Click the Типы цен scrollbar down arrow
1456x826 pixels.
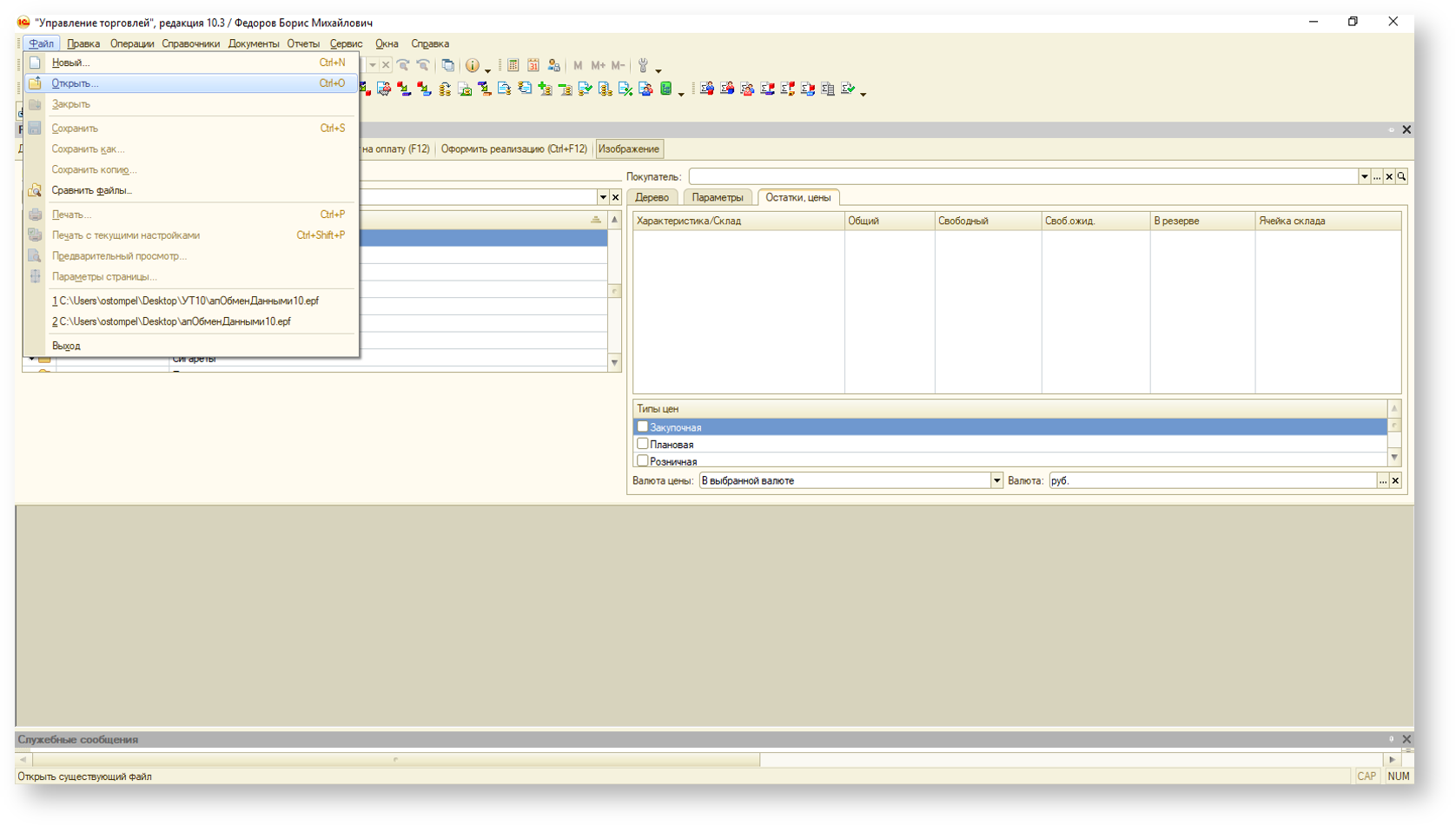point(1394,458)
